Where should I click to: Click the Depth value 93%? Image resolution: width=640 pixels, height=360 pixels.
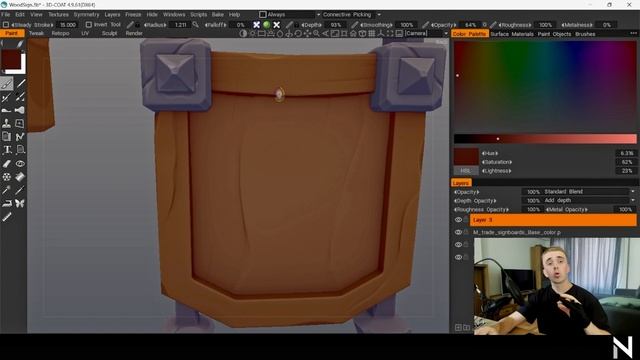point(336,25)
